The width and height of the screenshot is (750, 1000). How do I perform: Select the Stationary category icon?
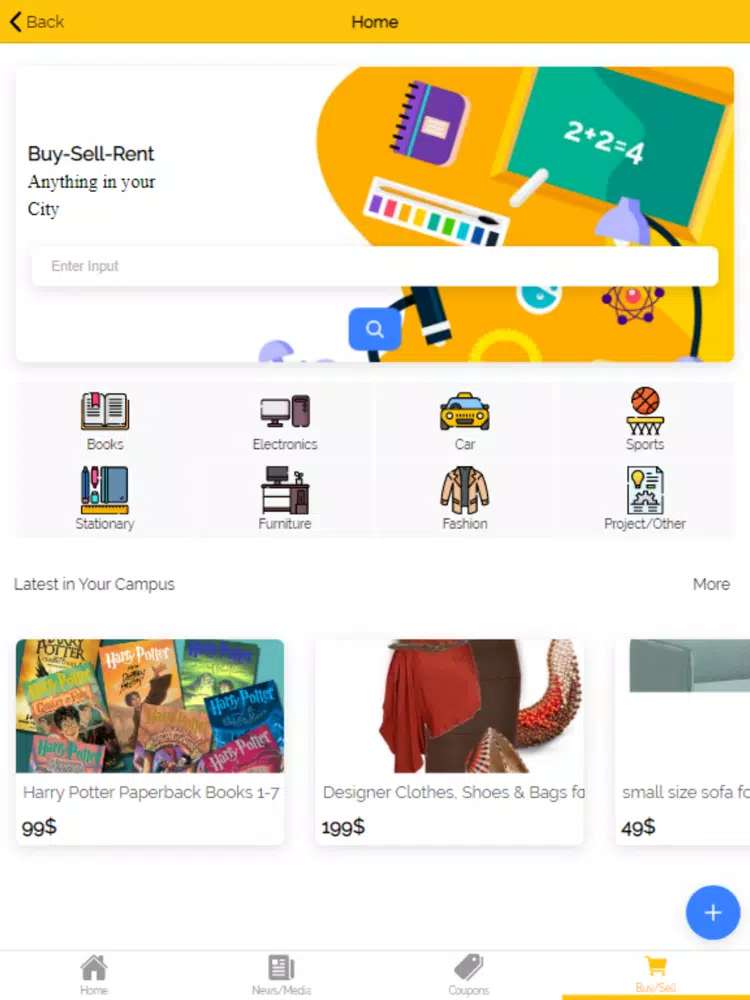coord(105,490)
